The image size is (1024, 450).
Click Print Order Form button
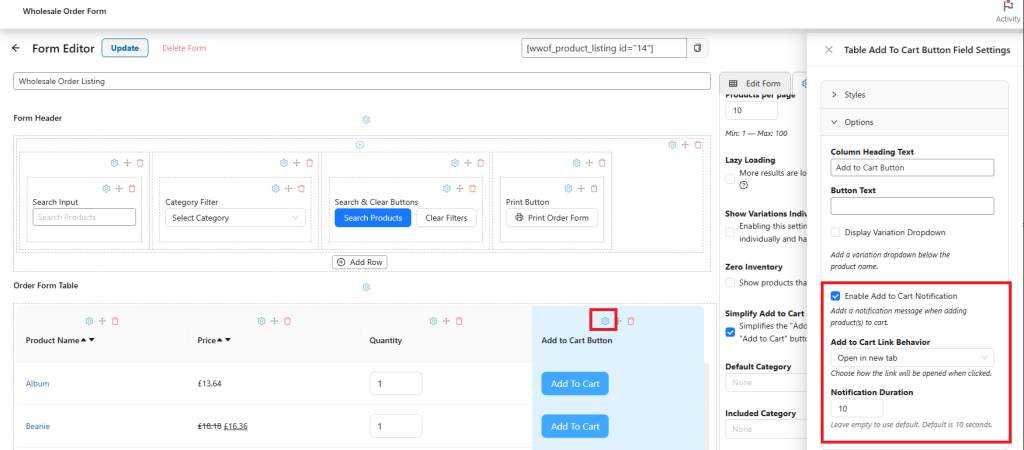(552, 217)
